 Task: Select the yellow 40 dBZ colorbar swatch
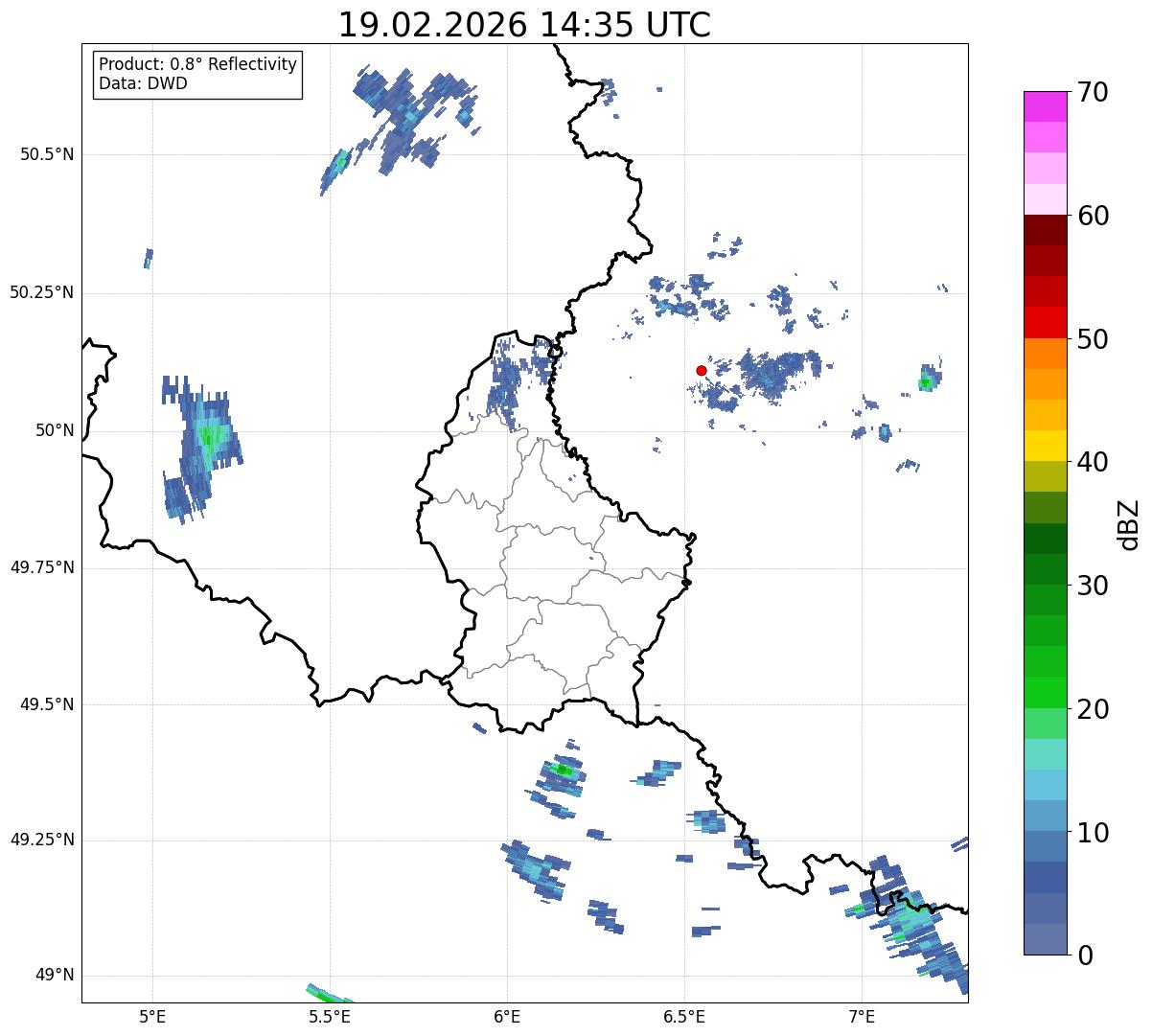(1044, 446)
